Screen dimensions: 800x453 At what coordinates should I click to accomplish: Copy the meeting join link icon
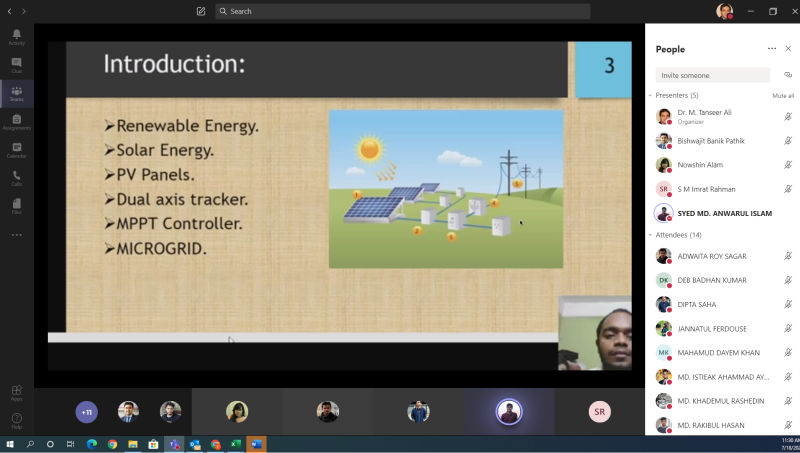(788, 75)
